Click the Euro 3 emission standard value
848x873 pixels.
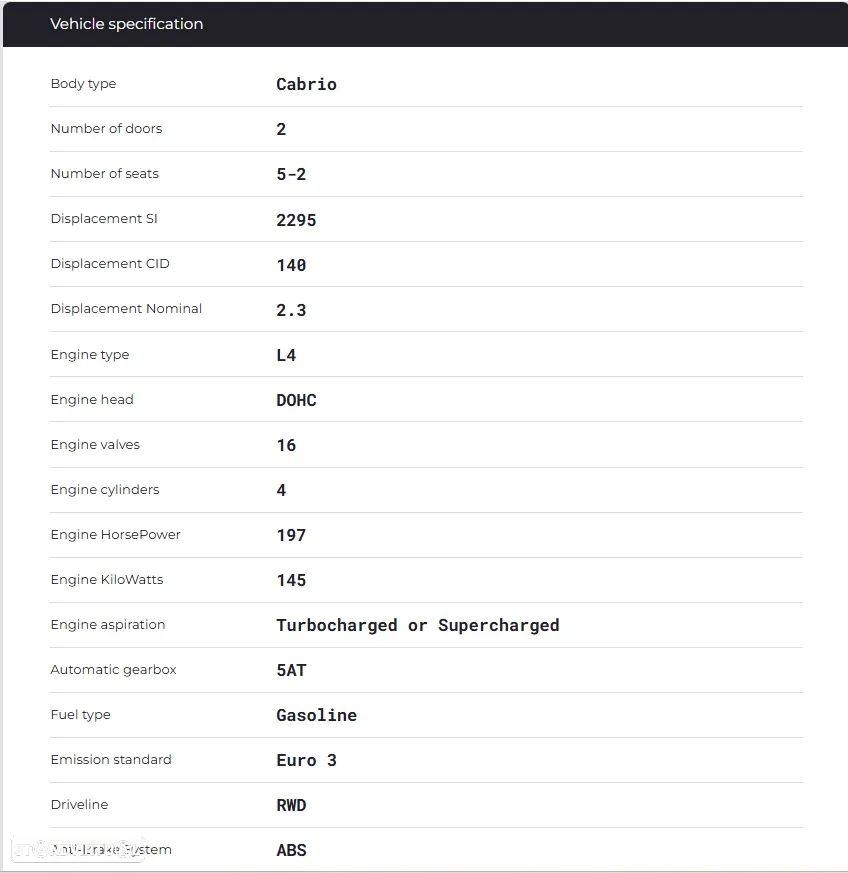pyautogui.click(x=306, y=761)
